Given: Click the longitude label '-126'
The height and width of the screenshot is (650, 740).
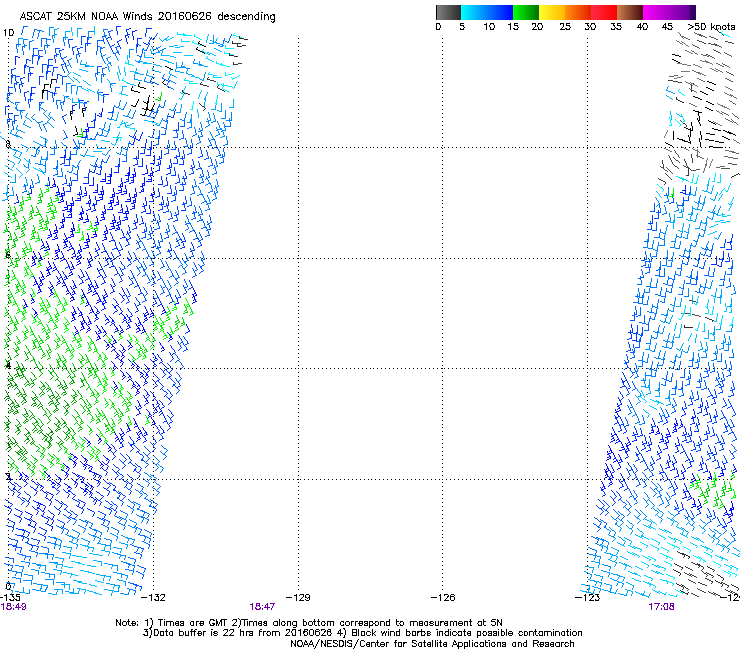Looking at the screenshot, I should pyautogui.click(x=443, y=598).
